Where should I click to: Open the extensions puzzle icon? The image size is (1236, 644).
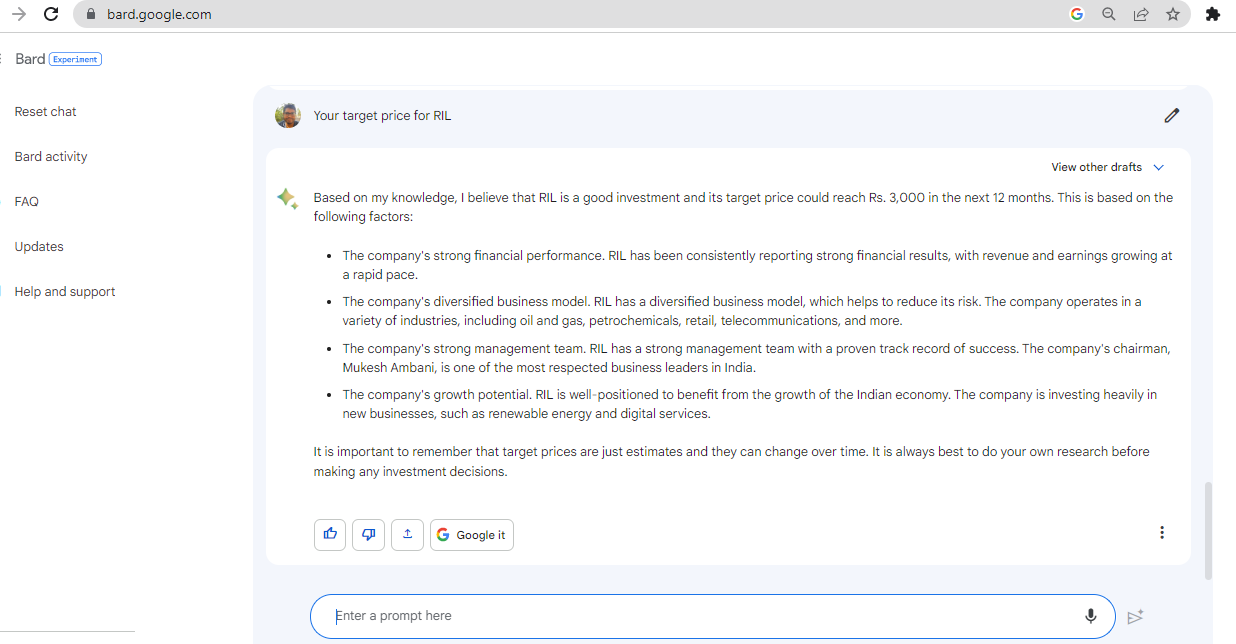tap(1213, 14)
